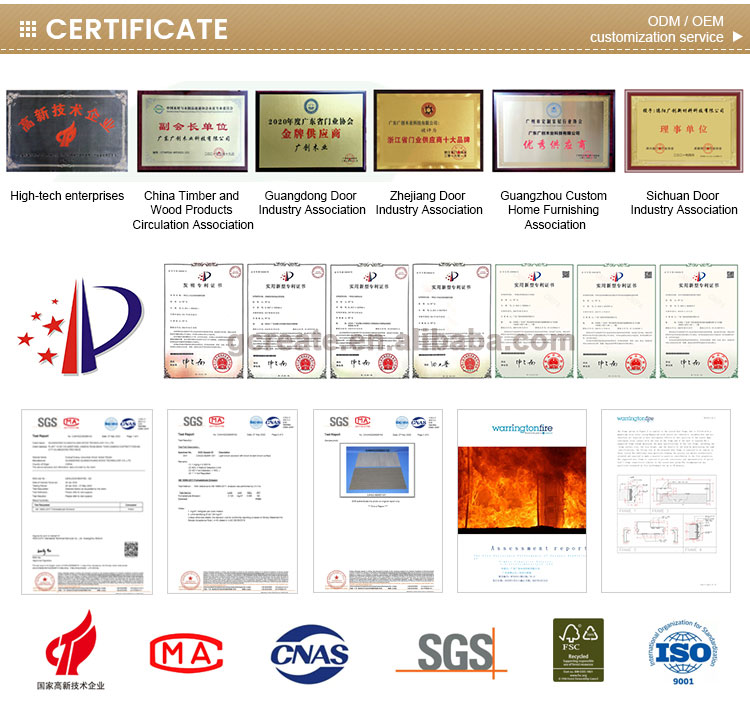Open the warringtonfire technical drawings page
This screenshot has width=750, height=720.
[666, 501]
